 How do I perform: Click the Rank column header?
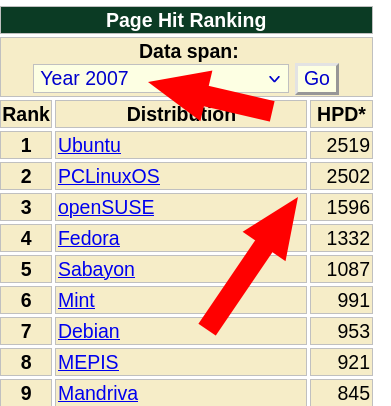point(26,114)
